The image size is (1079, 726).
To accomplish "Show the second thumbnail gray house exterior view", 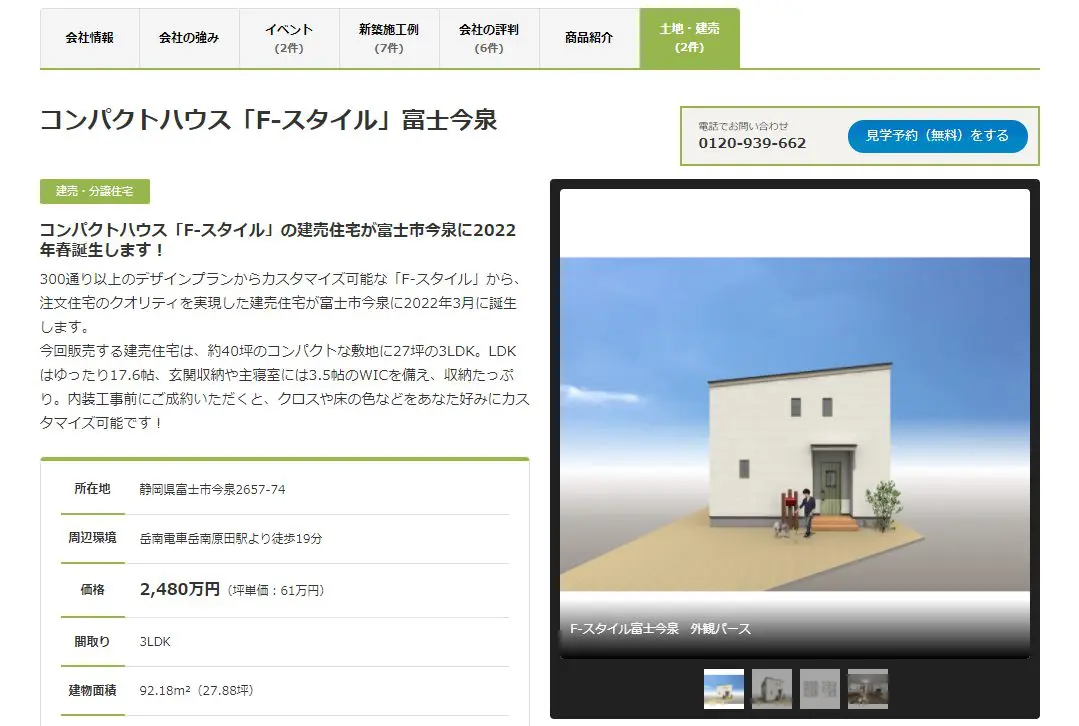I will 772,689.
